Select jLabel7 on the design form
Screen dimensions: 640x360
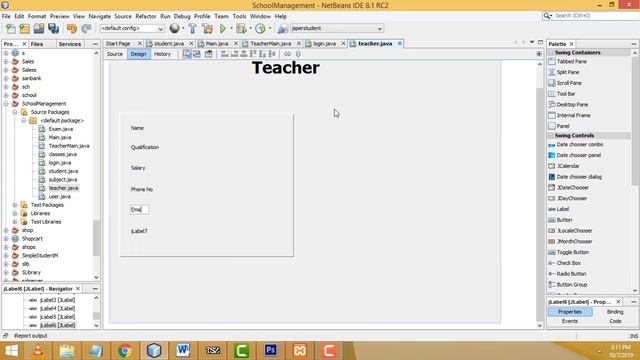click(x=139, y=231)
